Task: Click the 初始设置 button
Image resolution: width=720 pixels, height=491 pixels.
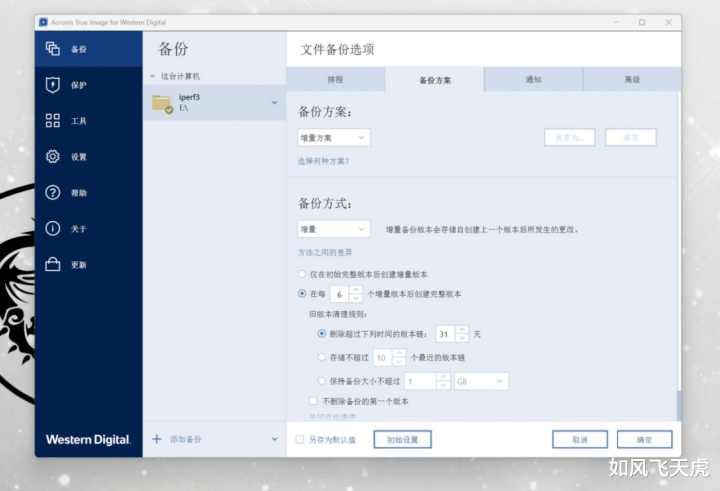Action: pos(402,440)
